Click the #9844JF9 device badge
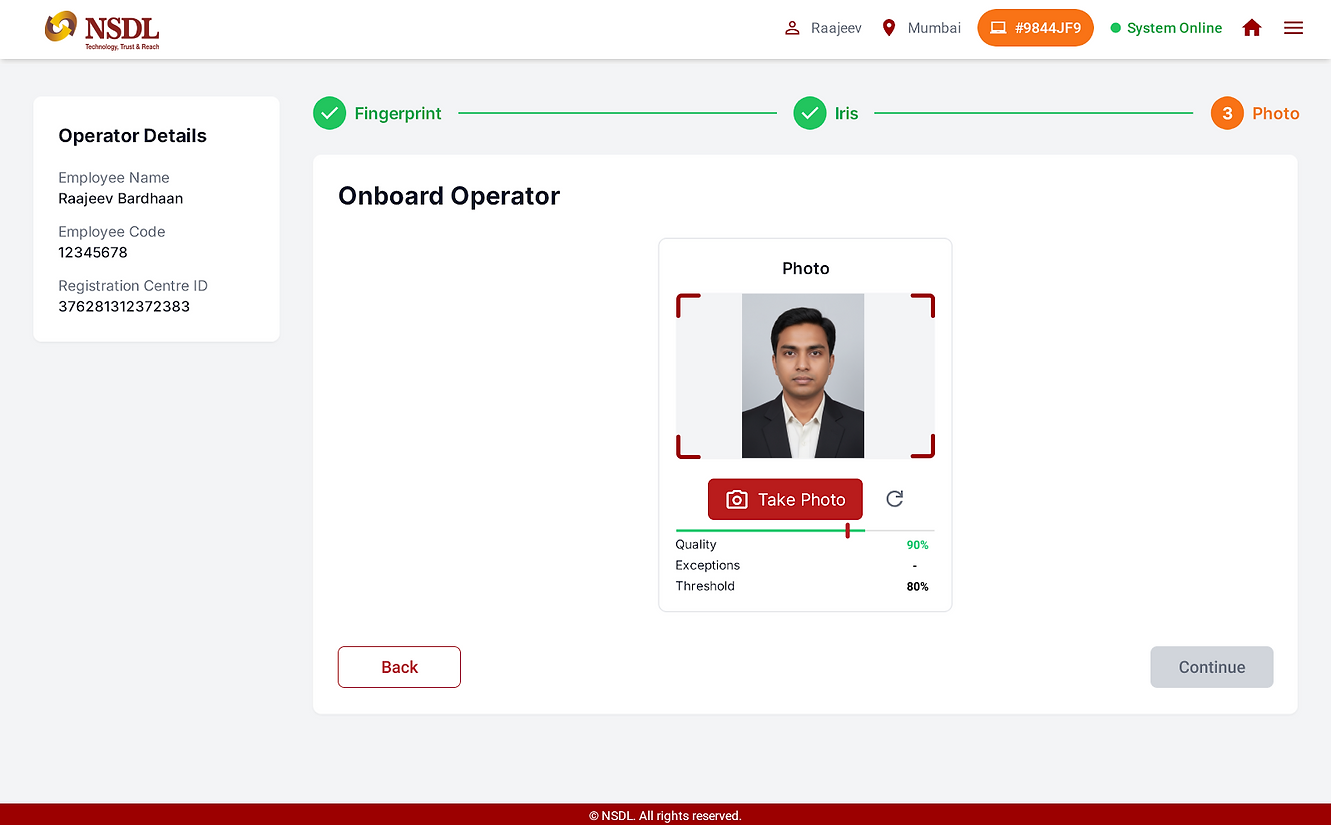 click(1035, 28)
